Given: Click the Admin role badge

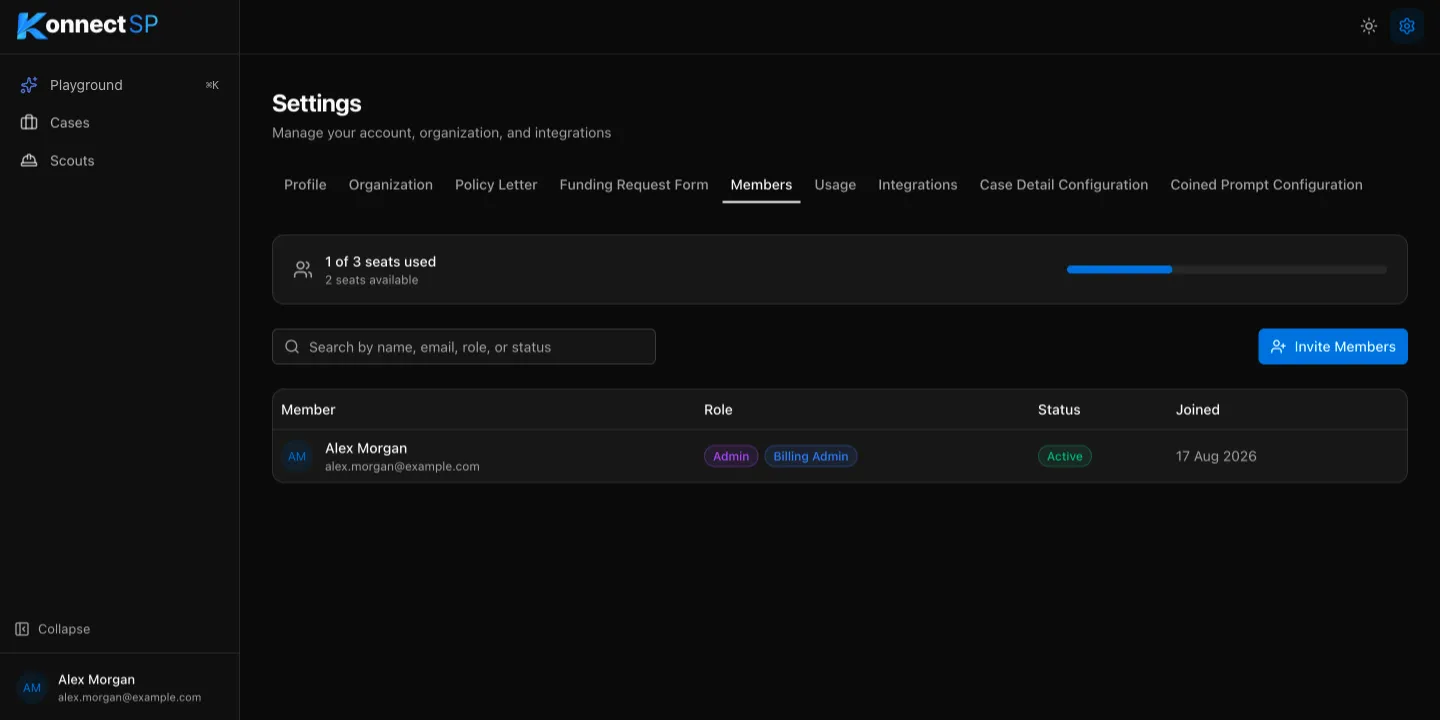Looking at the screenshot, I should pyautogui.click(x=731, y=457).
